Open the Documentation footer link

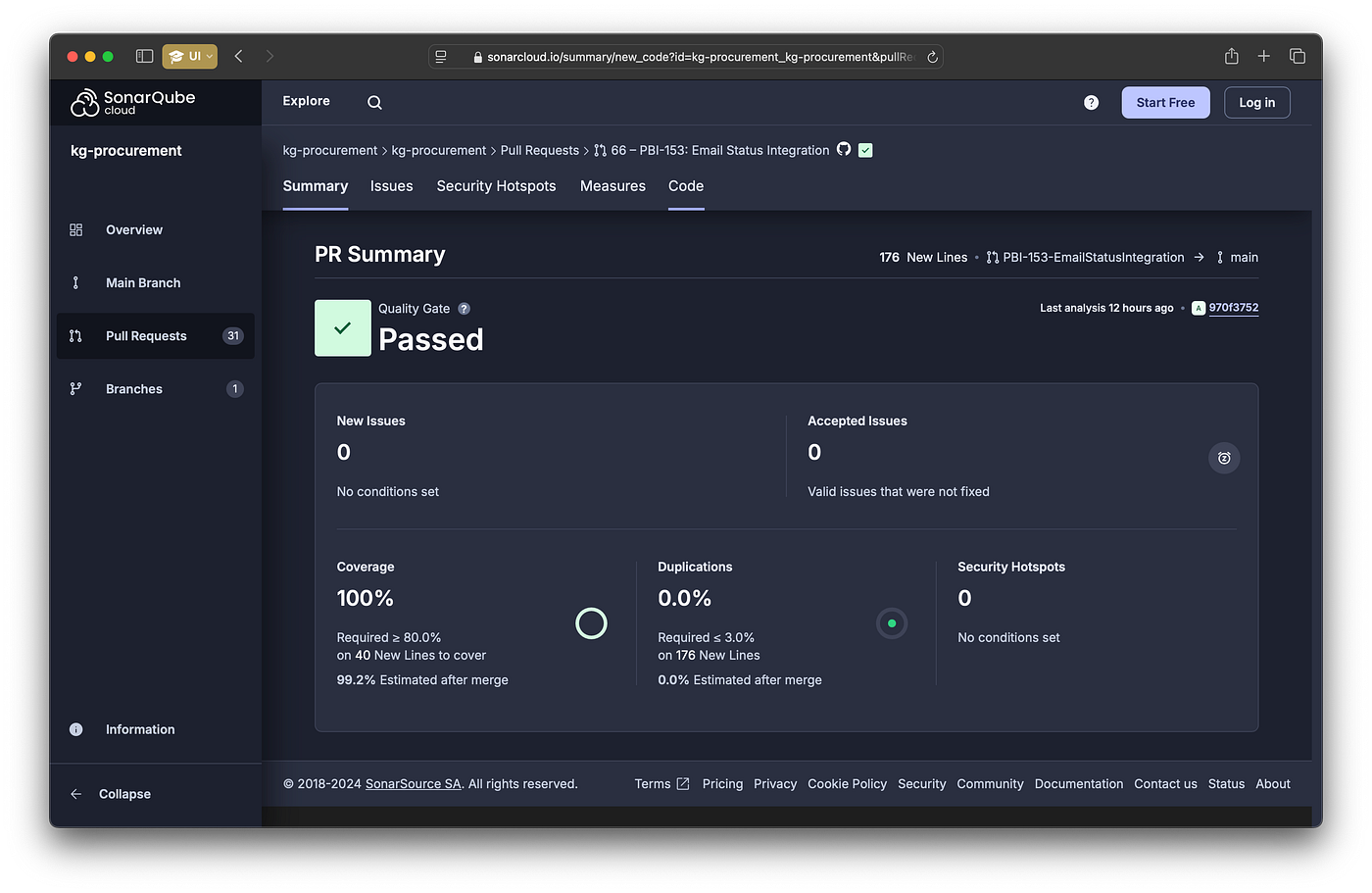coord(1079,784)
